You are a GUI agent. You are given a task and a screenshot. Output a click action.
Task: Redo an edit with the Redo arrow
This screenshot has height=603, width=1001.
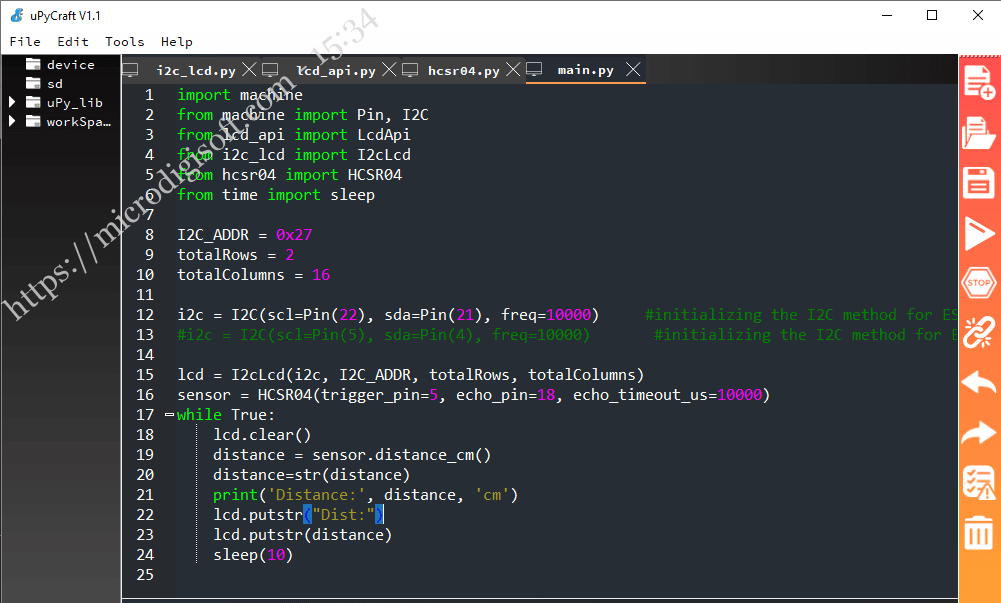pos(978,432)
